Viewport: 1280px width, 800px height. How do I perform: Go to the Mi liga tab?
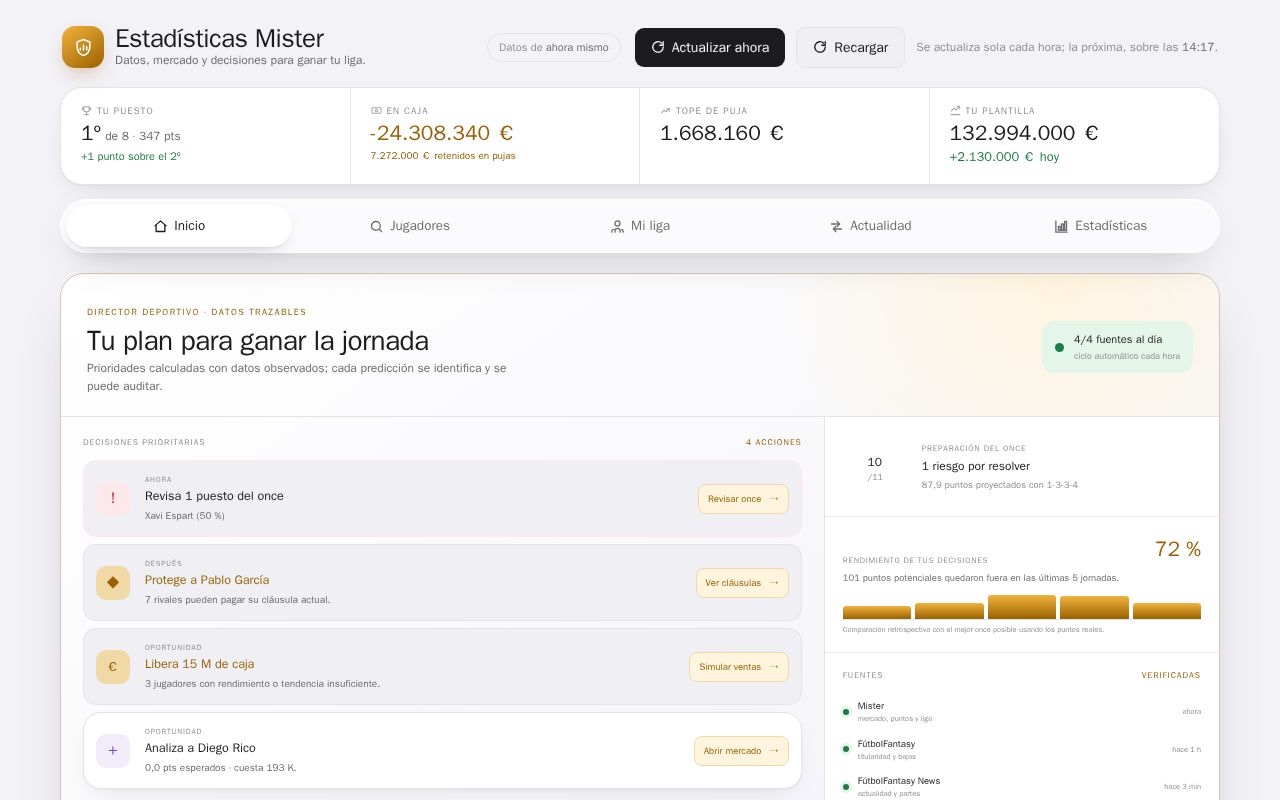click(x=640, y=226)
